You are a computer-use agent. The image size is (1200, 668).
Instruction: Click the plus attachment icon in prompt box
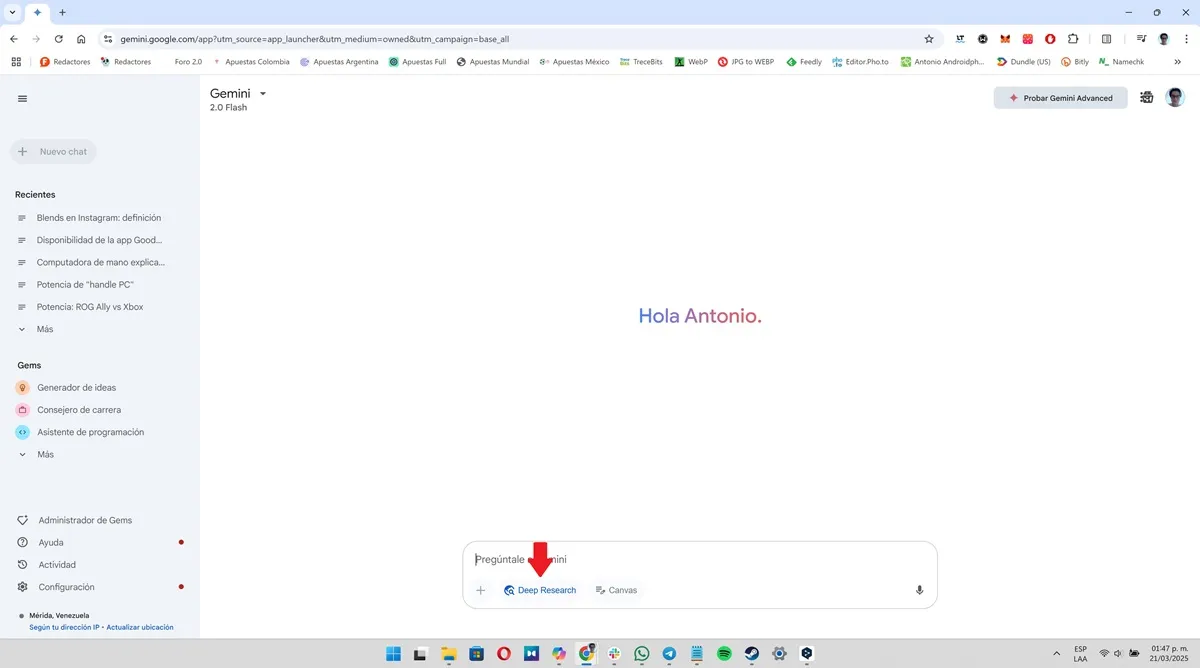click(x=480, y=590)
